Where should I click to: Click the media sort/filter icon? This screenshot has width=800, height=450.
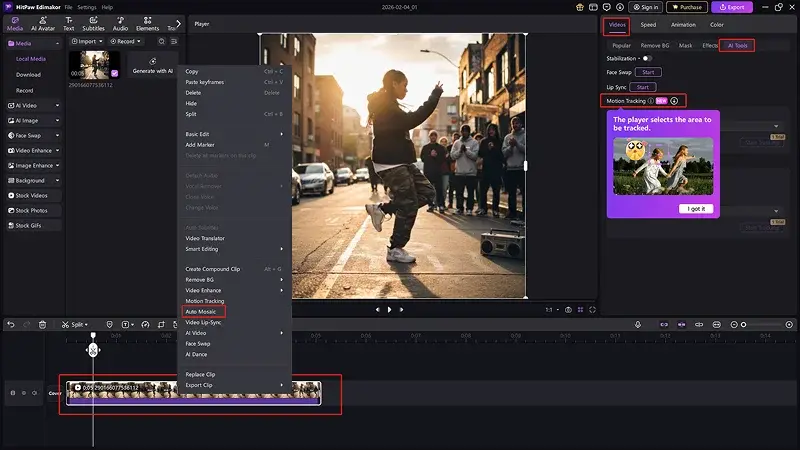174,41
